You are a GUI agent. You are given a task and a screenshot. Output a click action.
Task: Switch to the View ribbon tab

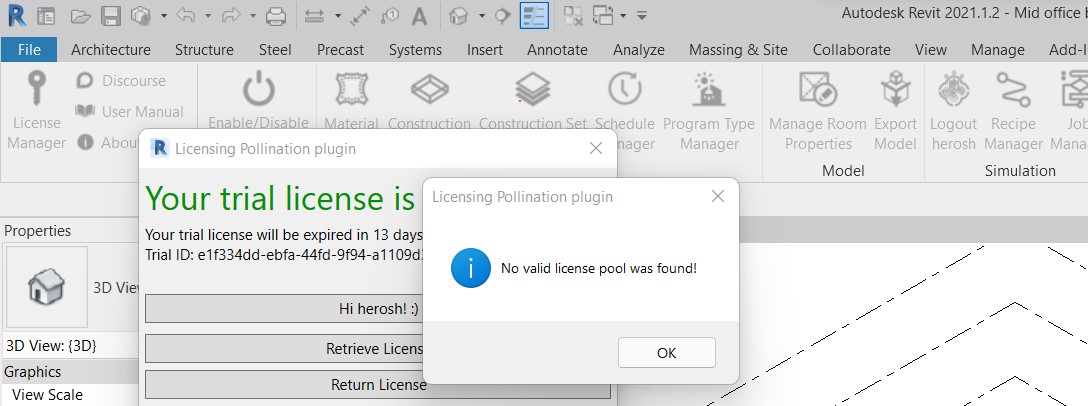(x=930, y=50)
